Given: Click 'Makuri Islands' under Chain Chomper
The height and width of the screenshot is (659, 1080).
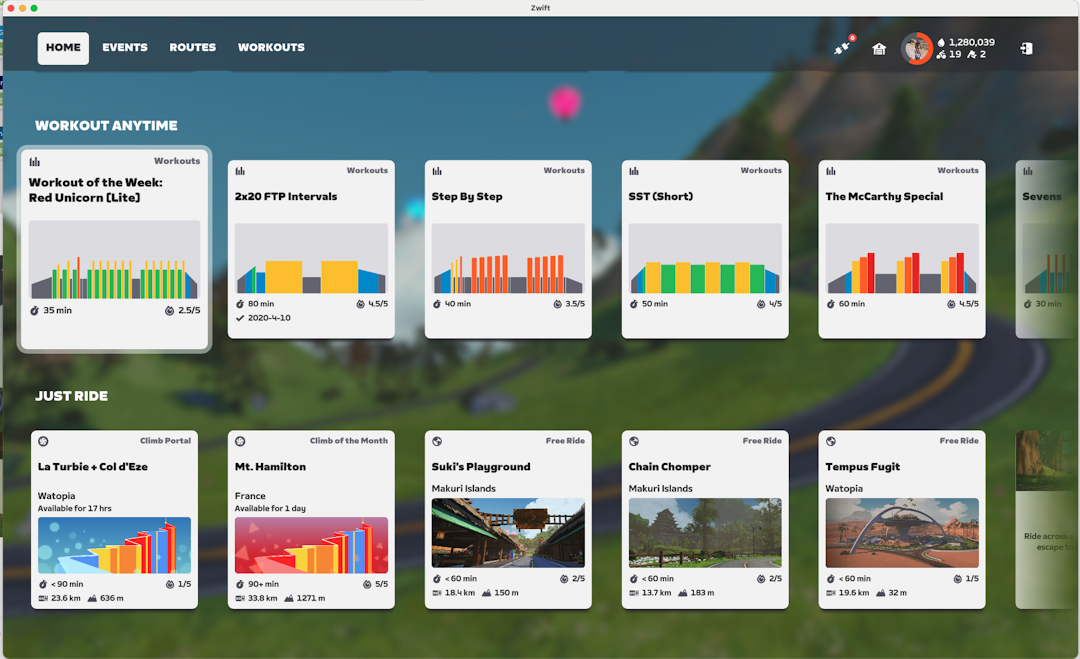Looking at the screenshot, I should point(661,488).
